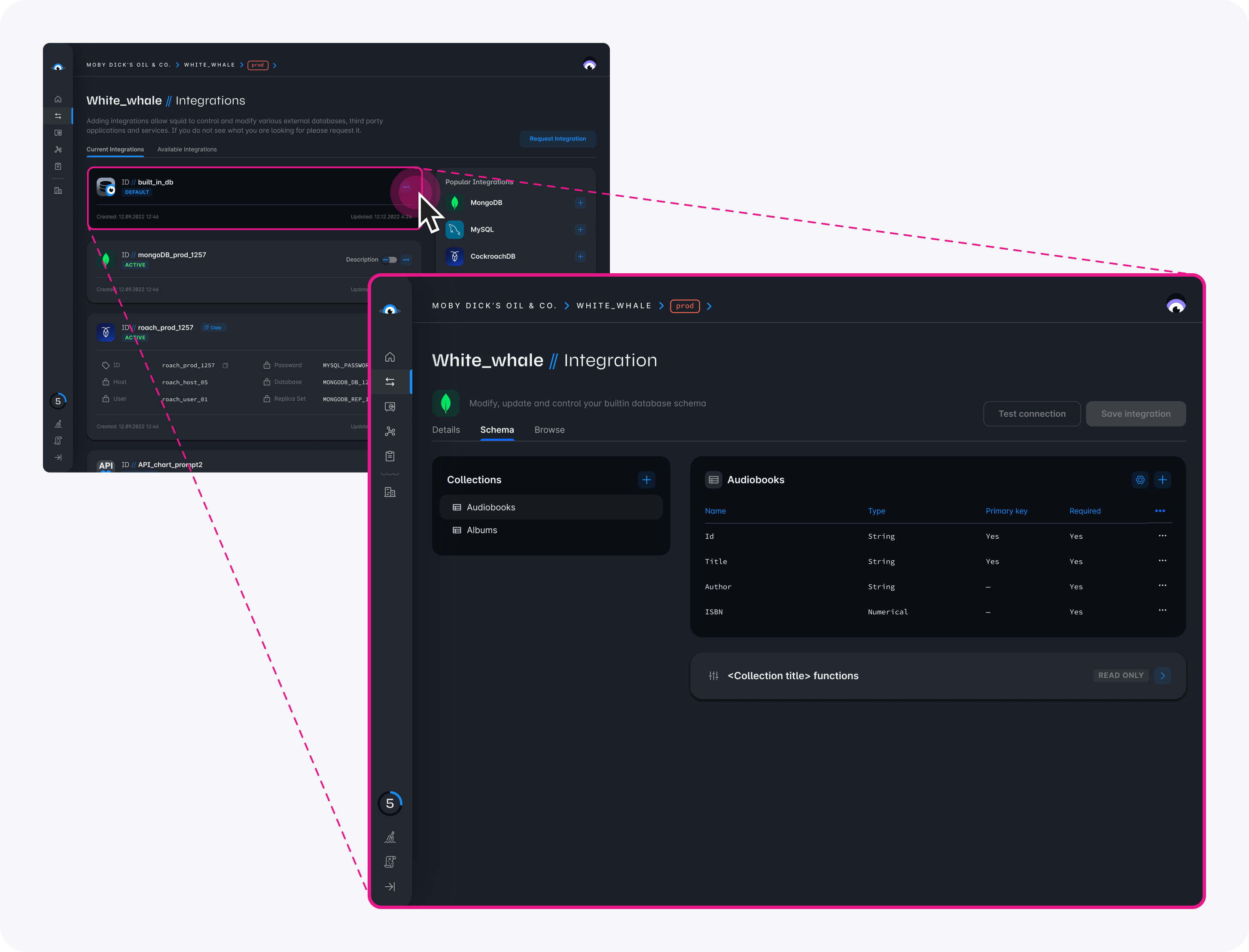The image size is (1249, 952).
Task: Click WHITE_WHALE in front breadcrumb
Action: [614, 306]
